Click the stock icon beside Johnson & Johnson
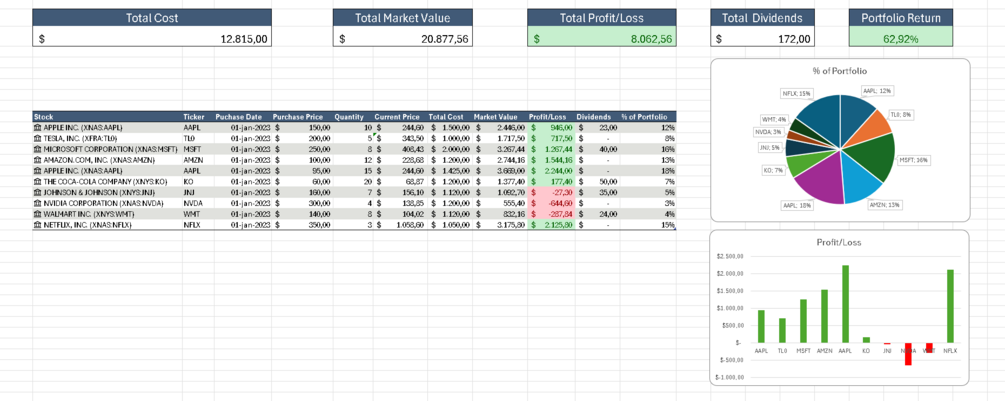Screen dimensions: 1005x401 click(38, 192)
